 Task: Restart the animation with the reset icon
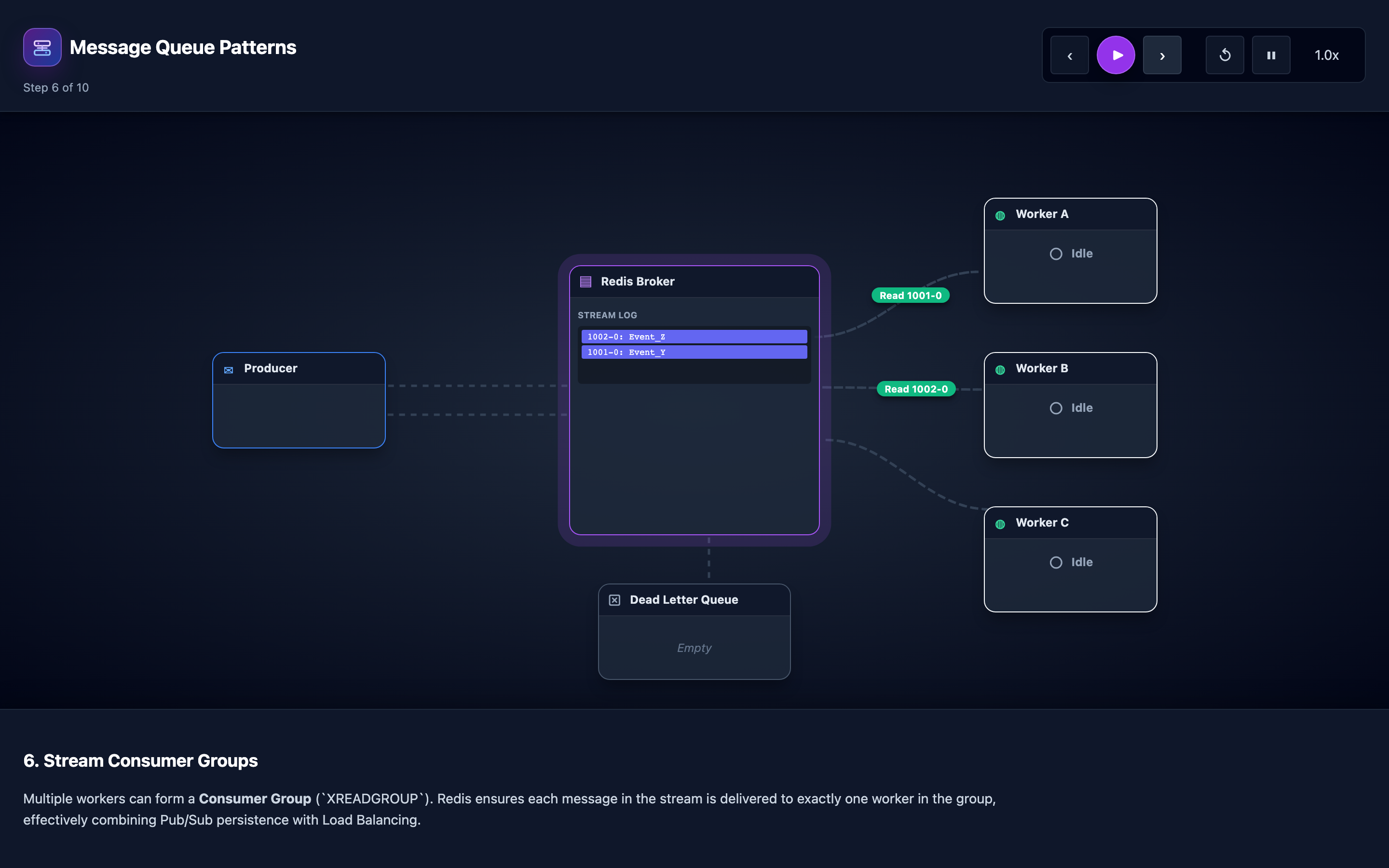click(x=1225, y=55)
